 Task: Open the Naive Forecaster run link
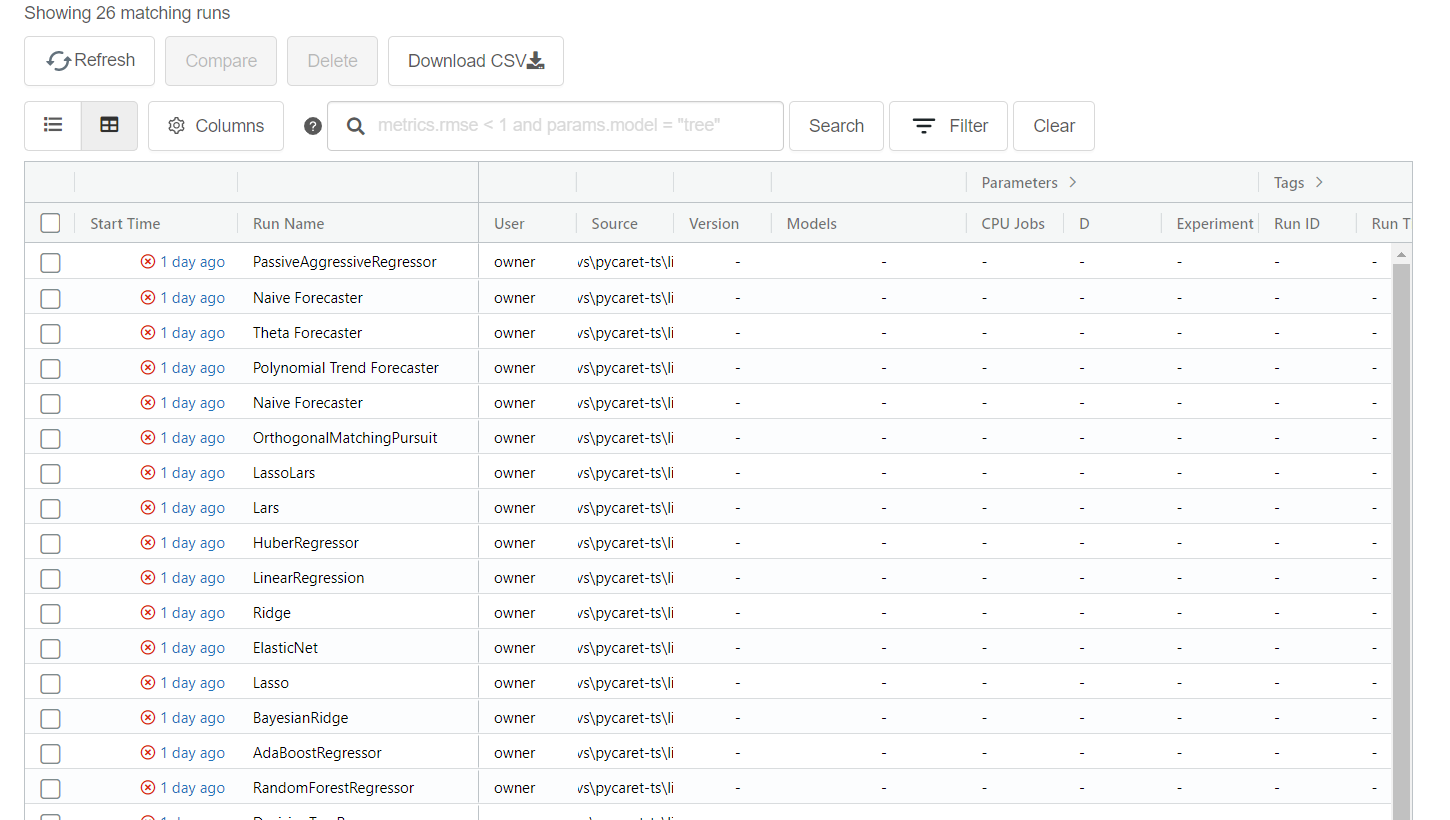(307, 297)
